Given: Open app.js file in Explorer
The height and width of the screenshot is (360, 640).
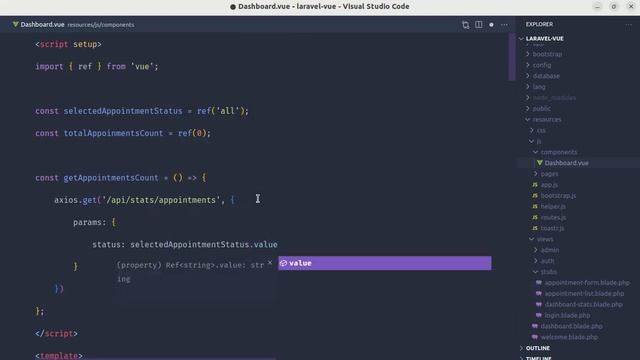Looking at the screenshot, I should 549,184.
